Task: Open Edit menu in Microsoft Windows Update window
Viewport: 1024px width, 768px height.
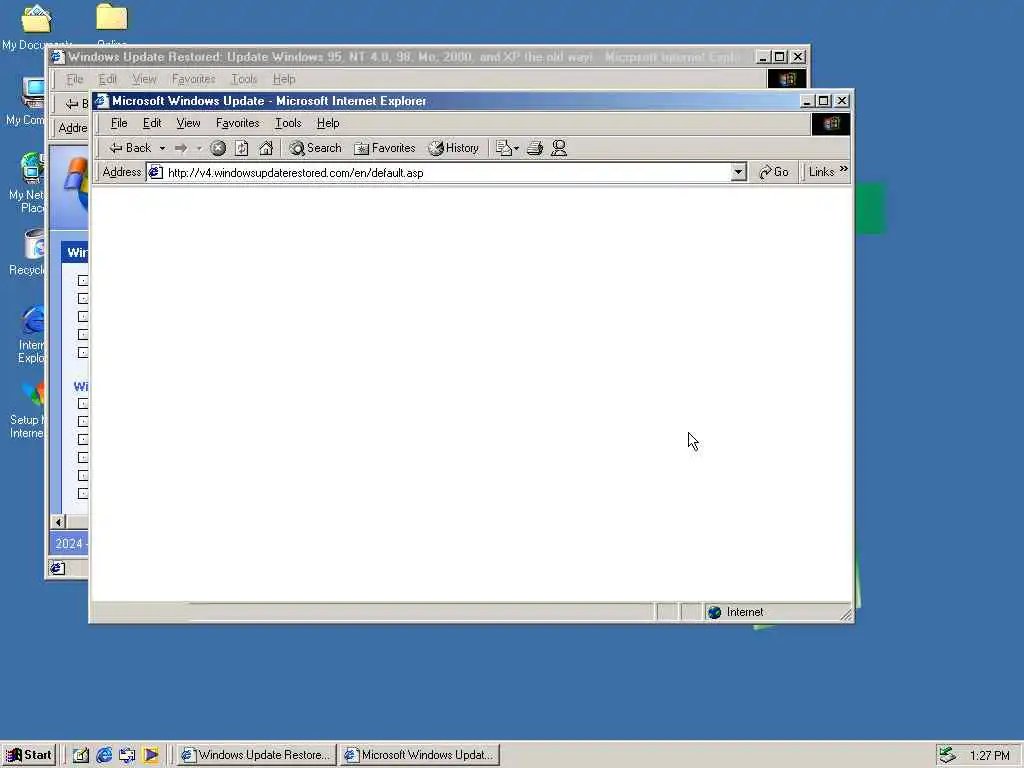Action: [x=152, y=123]
